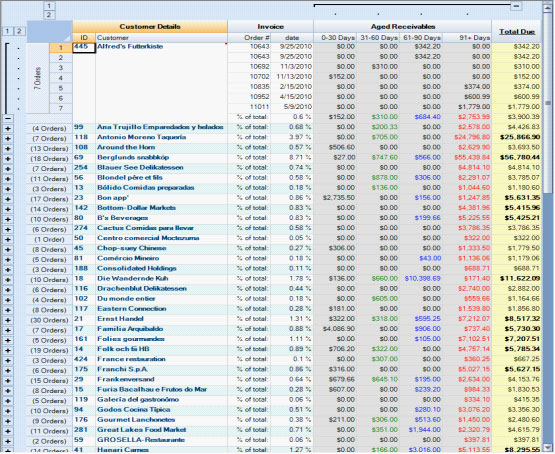Click the select-all corner of grid
Viewport: 555px width, 454px height.
(50, 31)
